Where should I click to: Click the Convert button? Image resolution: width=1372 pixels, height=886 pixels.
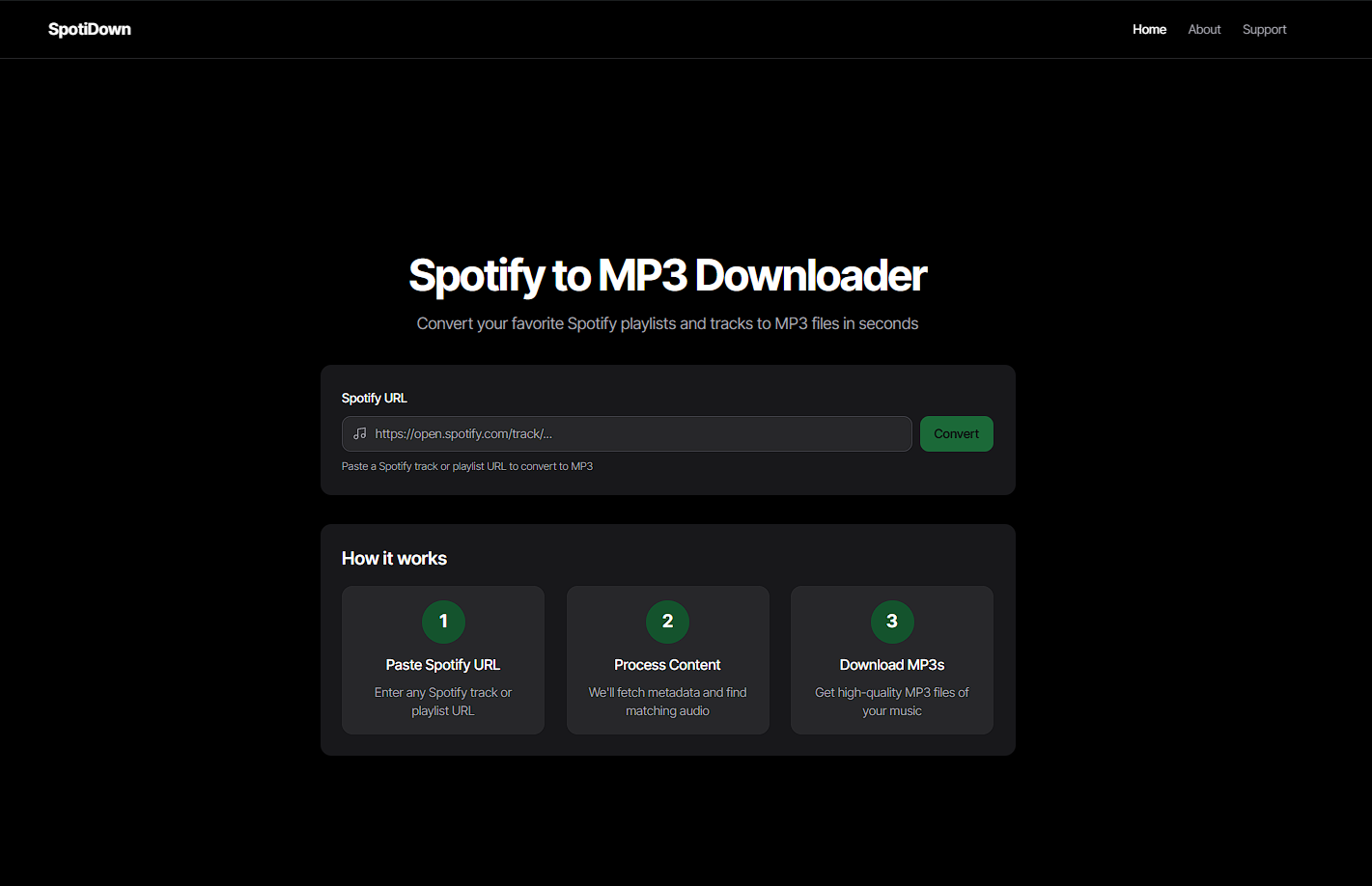pyautogui.click(x=956, y=433)
